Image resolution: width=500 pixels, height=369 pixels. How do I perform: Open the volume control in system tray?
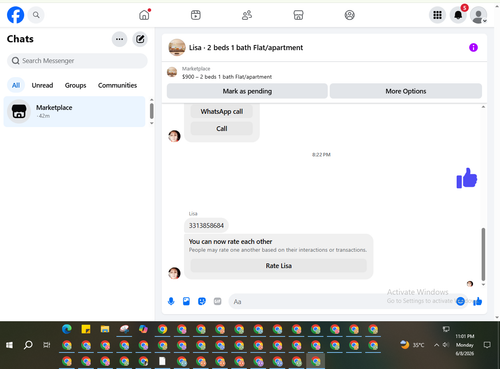point(446,345)
